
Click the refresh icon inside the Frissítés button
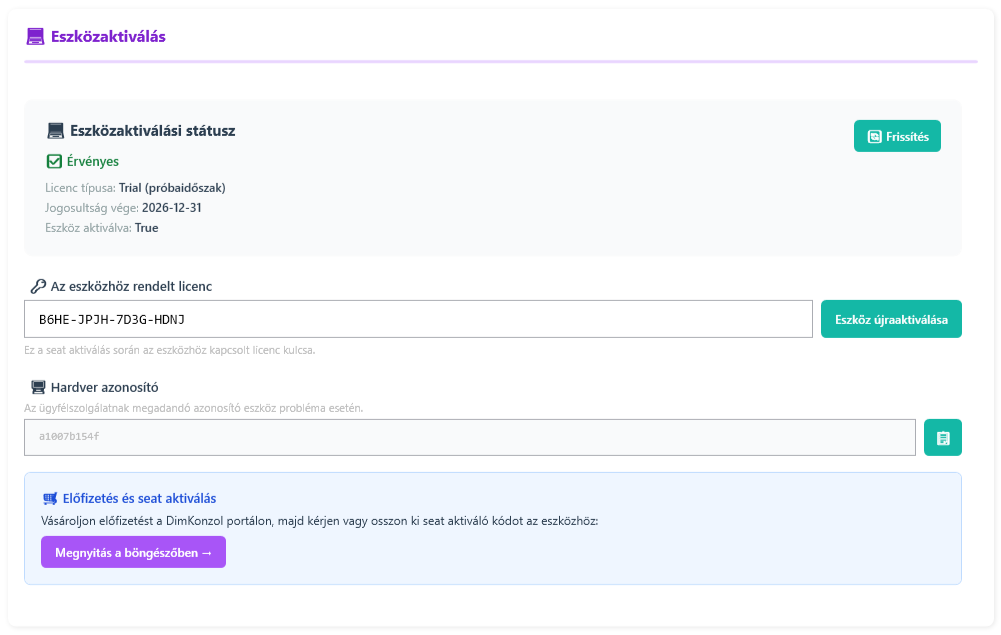point(874,136)
